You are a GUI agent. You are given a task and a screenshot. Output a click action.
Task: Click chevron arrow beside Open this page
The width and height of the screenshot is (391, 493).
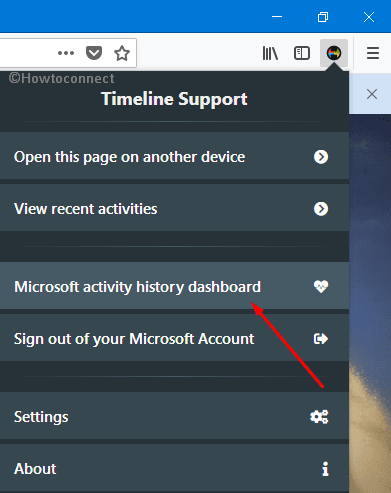pyautogui.click(x=321, y=157)
